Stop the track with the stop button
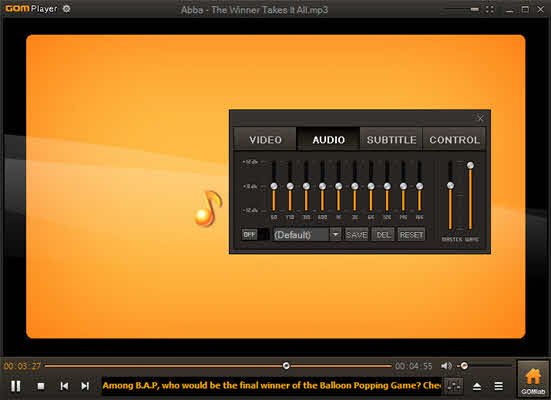The image size is (551, 400). pyautogui.click(x=41, y=386)
